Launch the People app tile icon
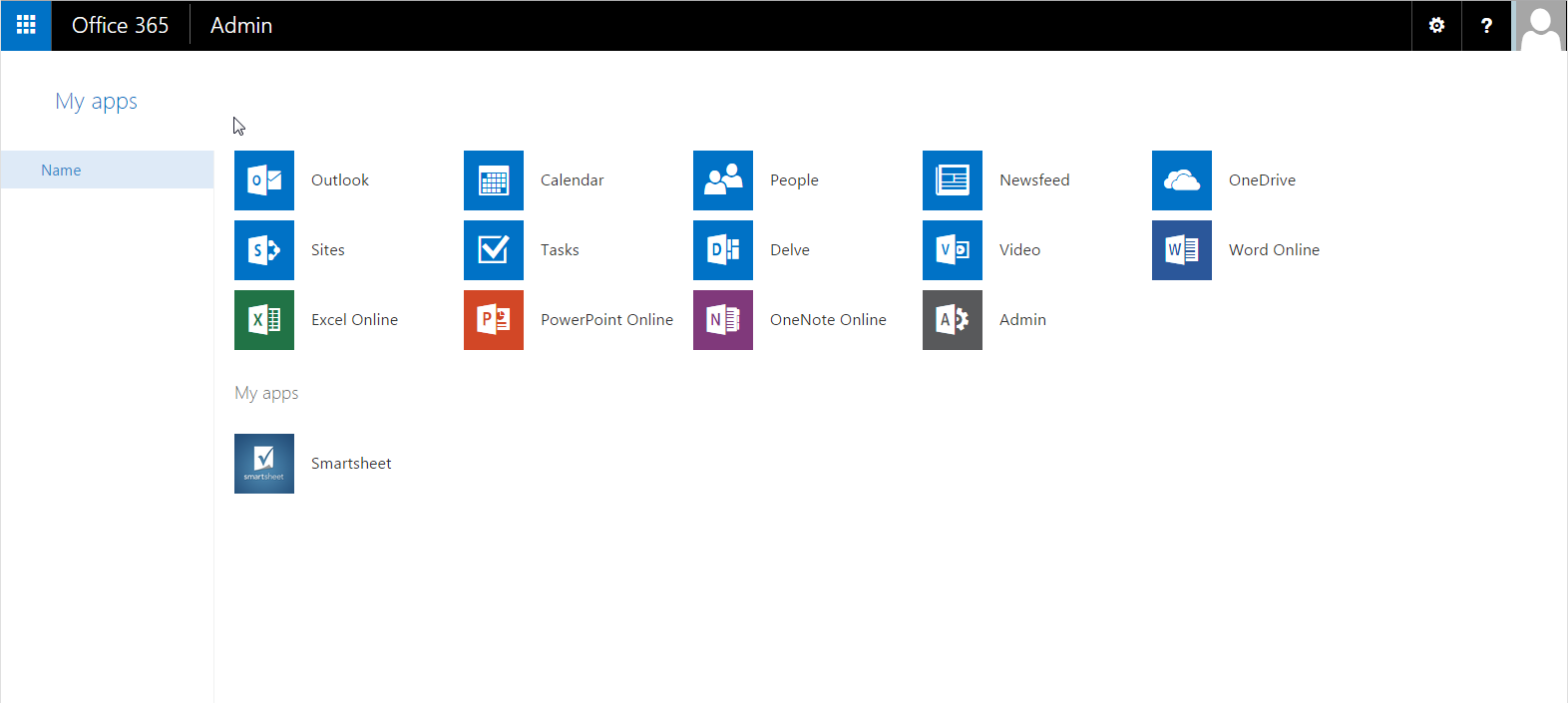Image resolution: width=1568 pixels, height=703 pixels. point(723,180)
